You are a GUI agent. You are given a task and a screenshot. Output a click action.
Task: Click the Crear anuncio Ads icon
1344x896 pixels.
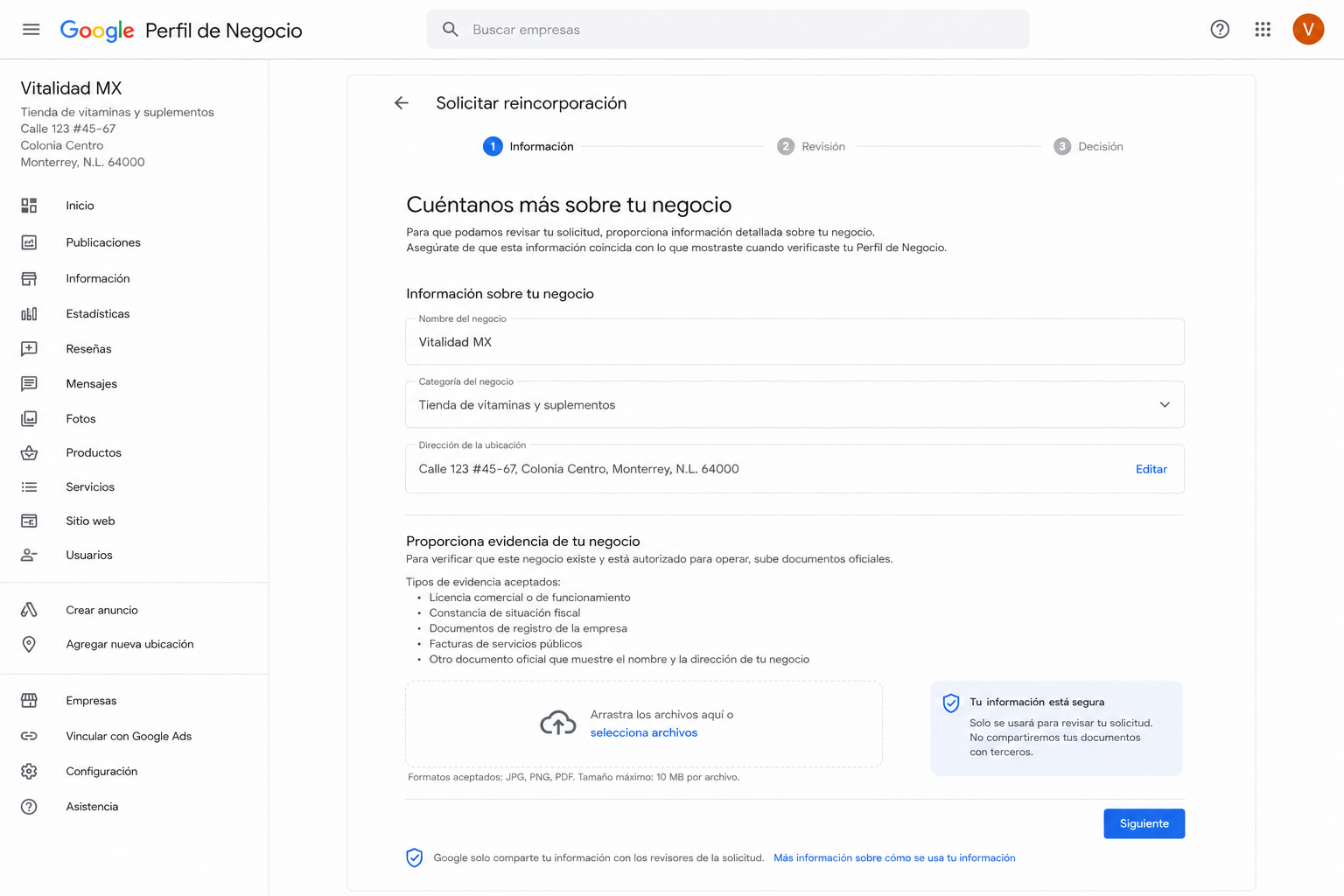(x=29, y=610)
